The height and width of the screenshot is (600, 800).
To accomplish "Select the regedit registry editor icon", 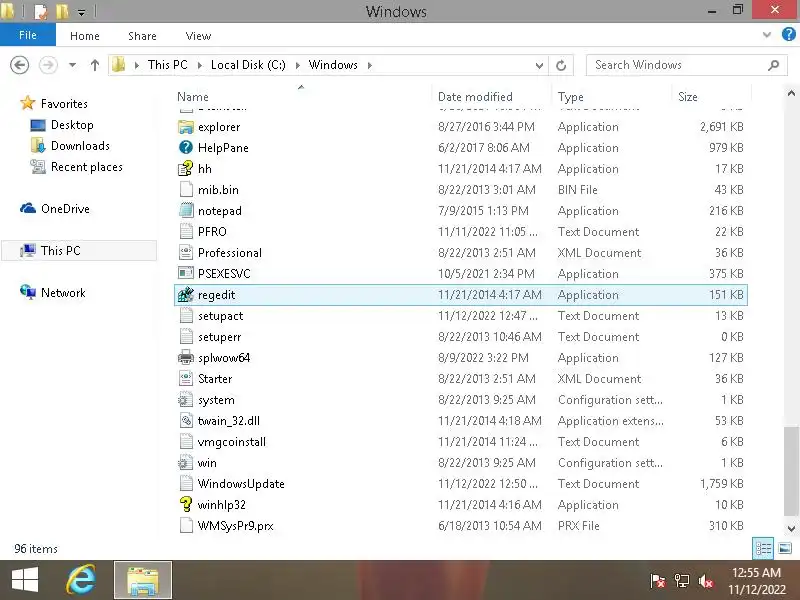I will (186, 295).
